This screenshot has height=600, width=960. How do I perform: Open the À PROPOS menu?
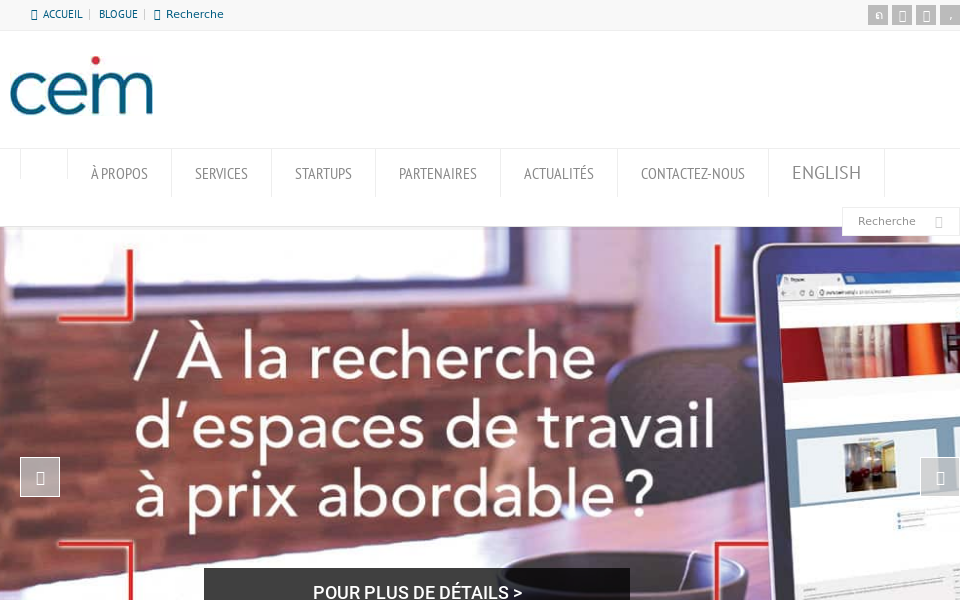point(119,173)
